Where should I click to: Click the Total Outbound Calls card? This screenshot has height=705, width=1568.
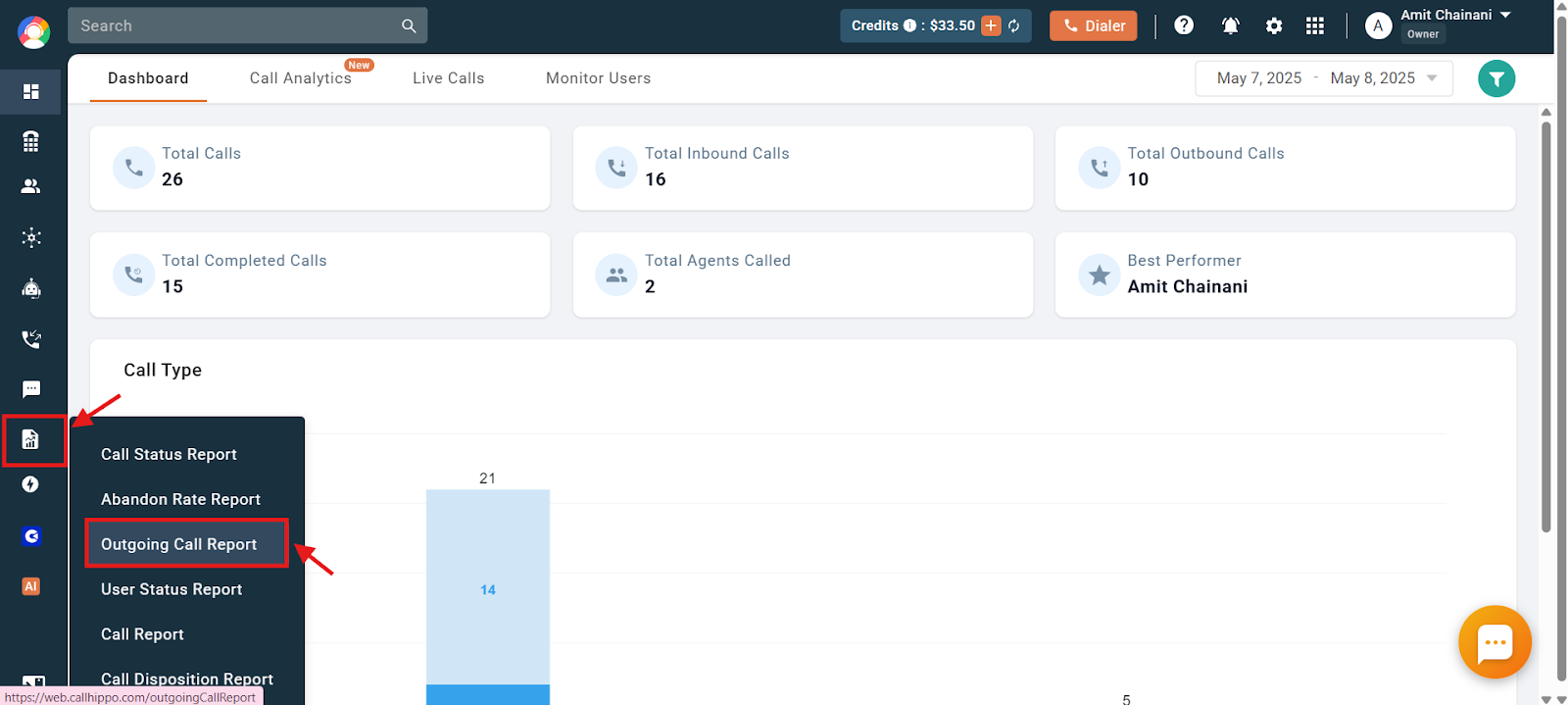(1285, 168)
